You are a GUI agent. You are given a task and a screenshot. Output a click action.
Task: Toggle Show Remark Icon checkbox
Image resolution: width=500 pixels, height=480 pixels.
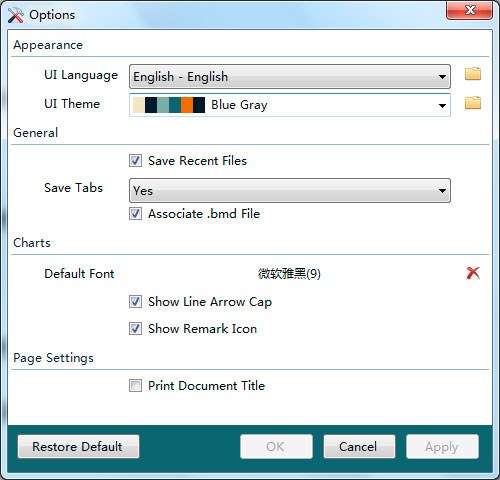pos(135,328)
